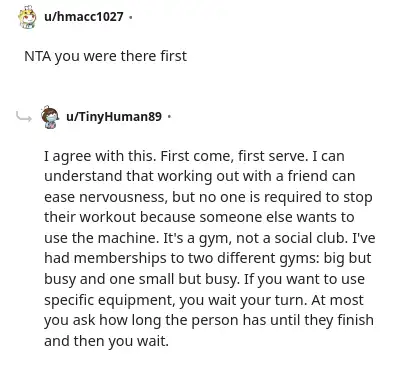Click the last line "and then you wait."
This screenshot has height=376, width=400.
106,341
